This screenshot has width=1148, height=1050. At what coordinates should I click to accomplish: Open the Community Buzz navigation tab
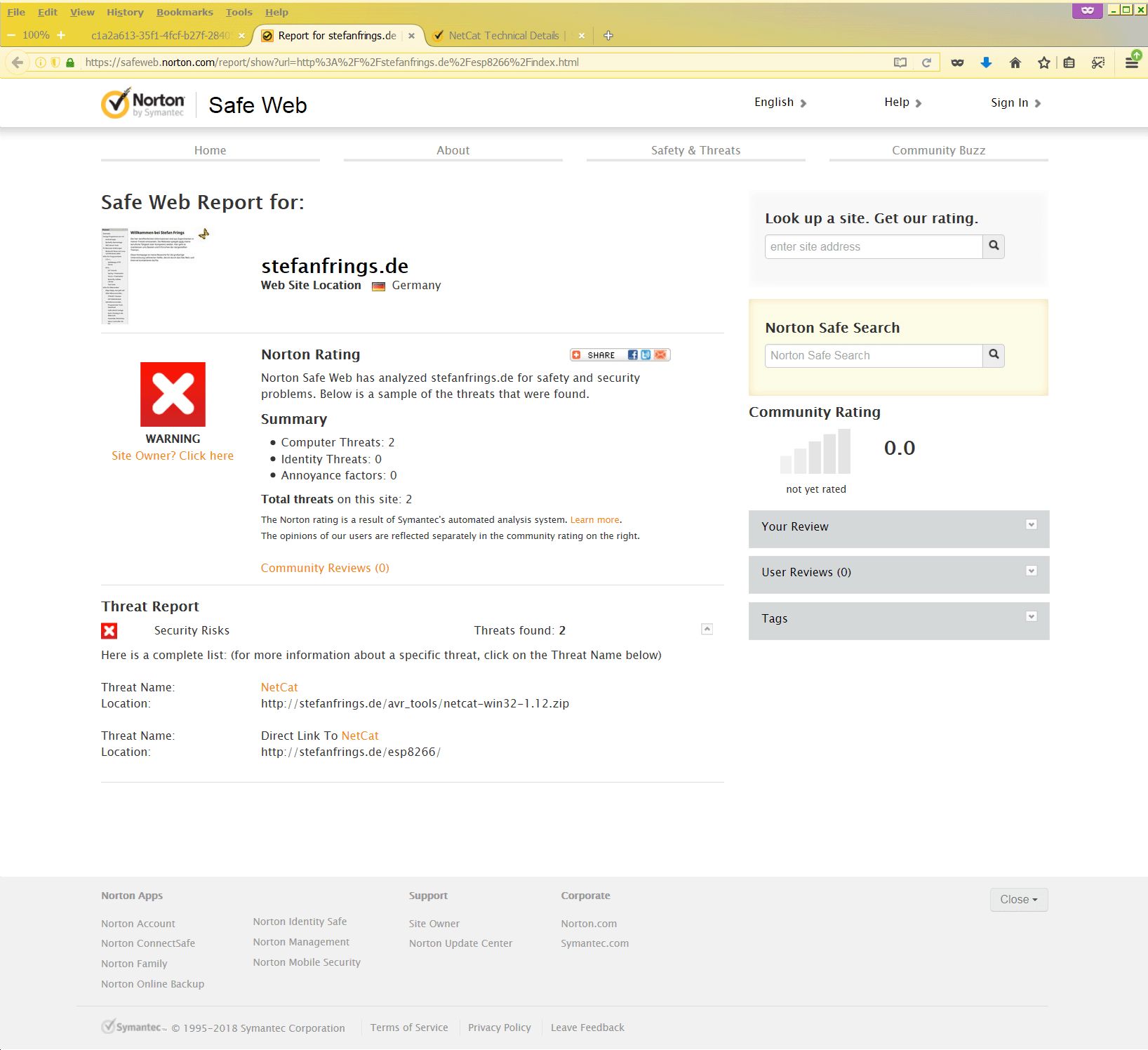click(x=939, y=150)
